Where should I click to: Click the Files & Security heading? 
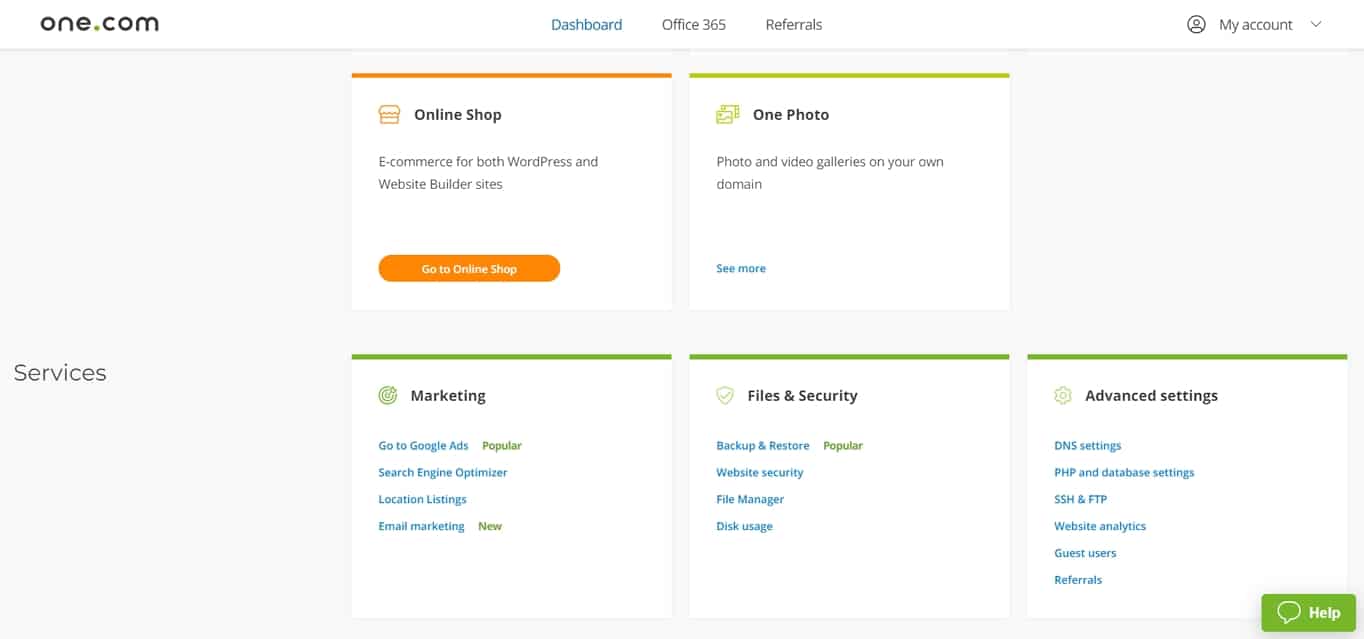(803, 396)
